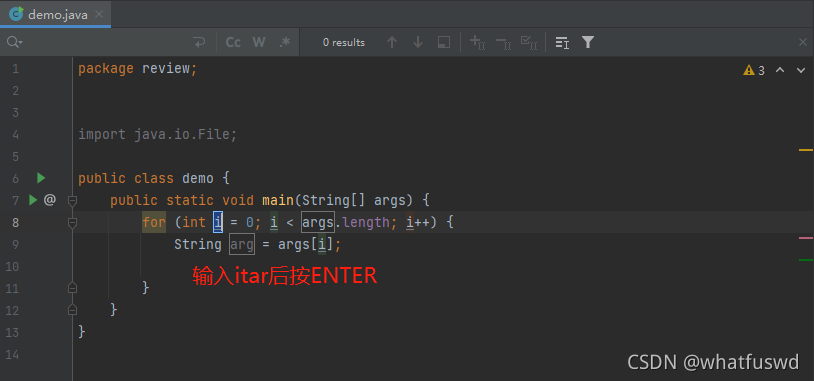Toggle Match Case (Cc) option

point(233,43)
